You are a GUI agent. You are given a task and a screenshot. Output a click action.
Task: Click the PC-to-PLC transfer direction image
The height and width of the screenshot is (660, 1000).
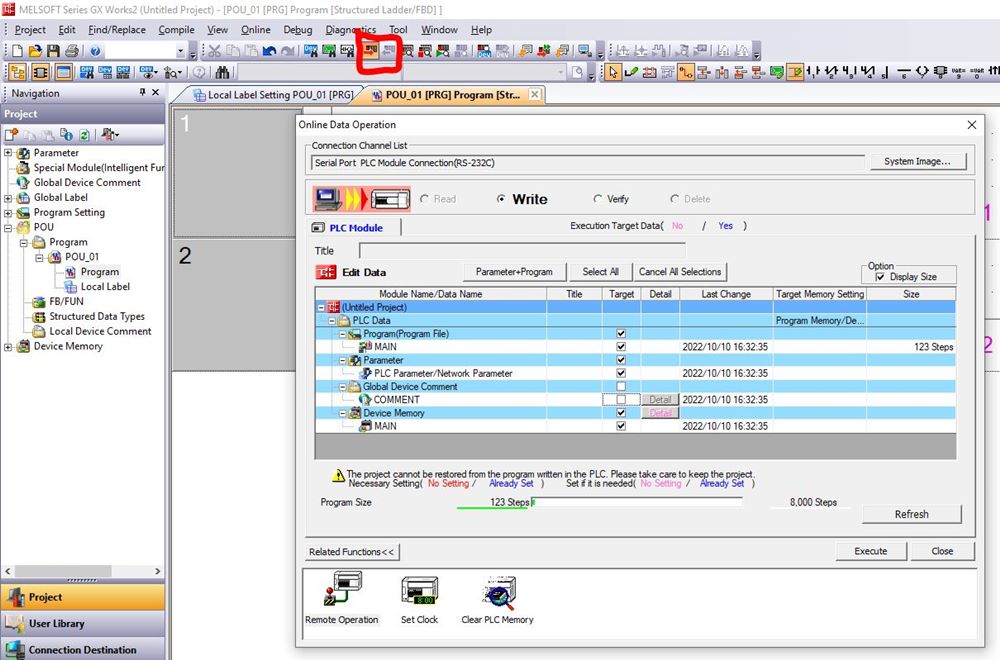362,199
